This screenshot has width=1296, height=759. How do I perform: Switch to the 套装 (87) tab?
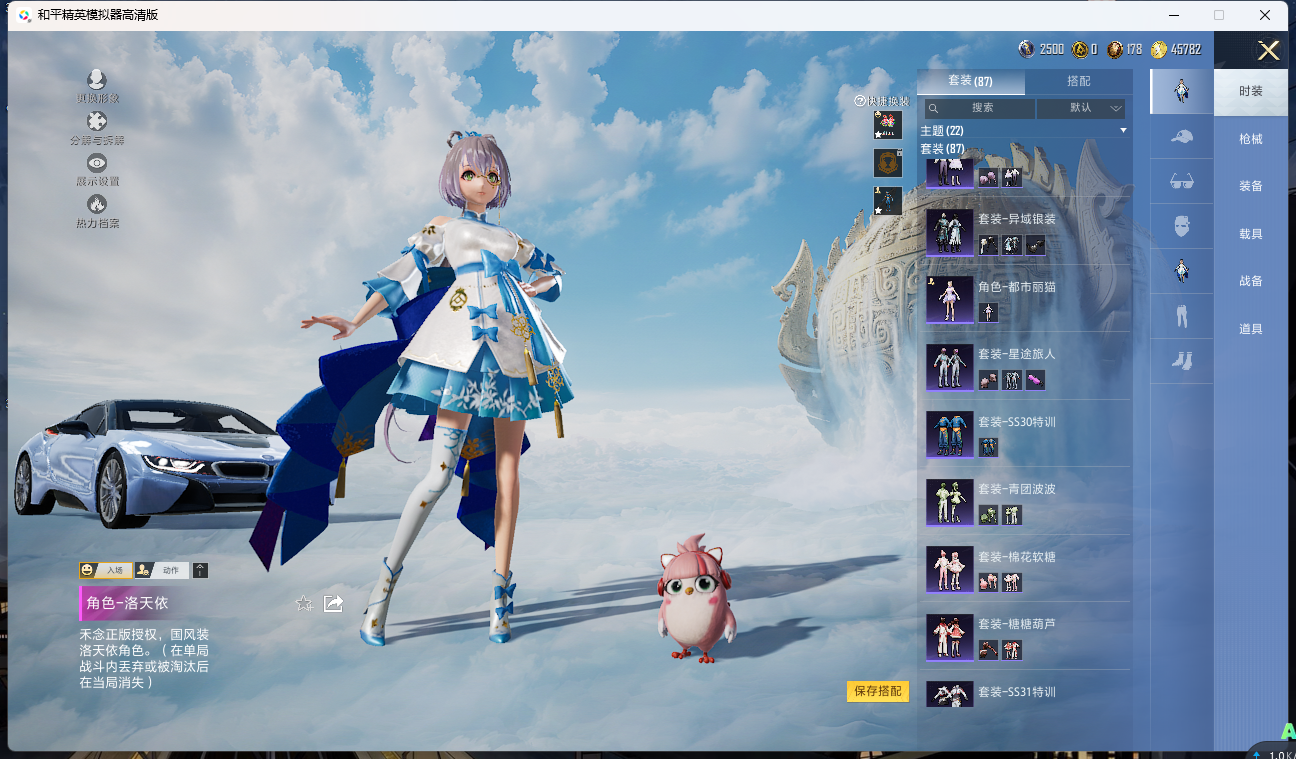pos(970,81)
